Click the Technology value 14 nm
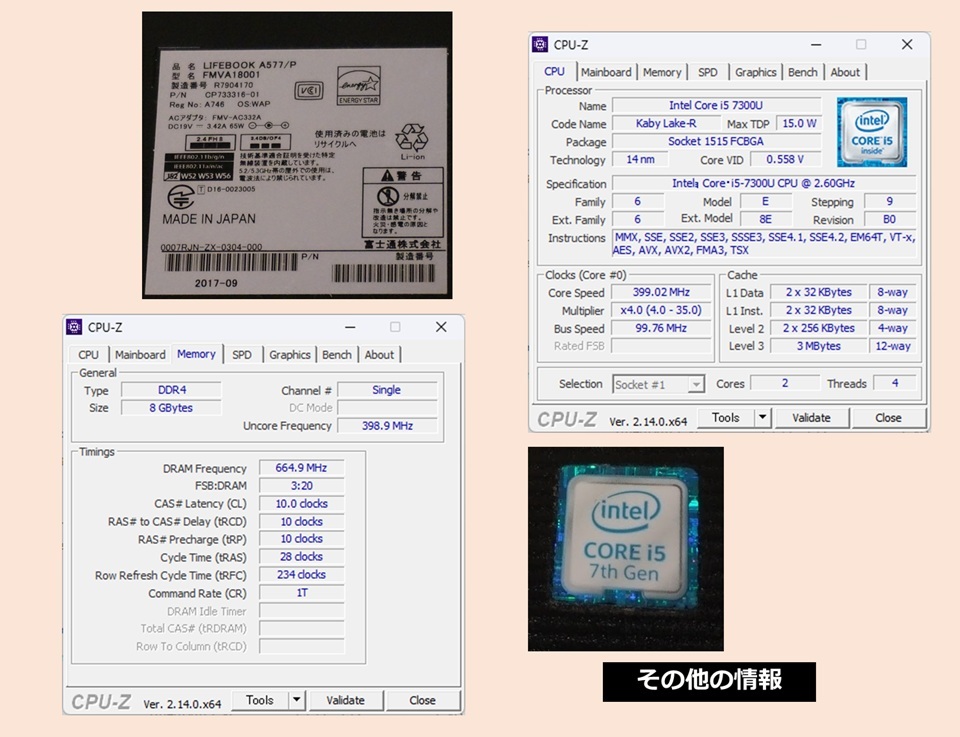Viewport: 960px width, 737px height. [640, 159]
